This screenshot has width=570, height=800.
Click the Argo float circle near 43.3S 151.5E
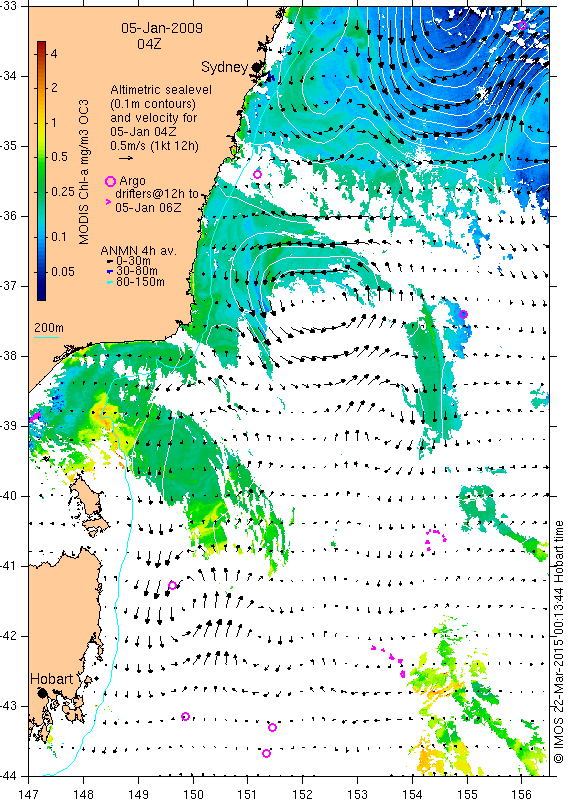pyautogui.click(x=272, y=727)
